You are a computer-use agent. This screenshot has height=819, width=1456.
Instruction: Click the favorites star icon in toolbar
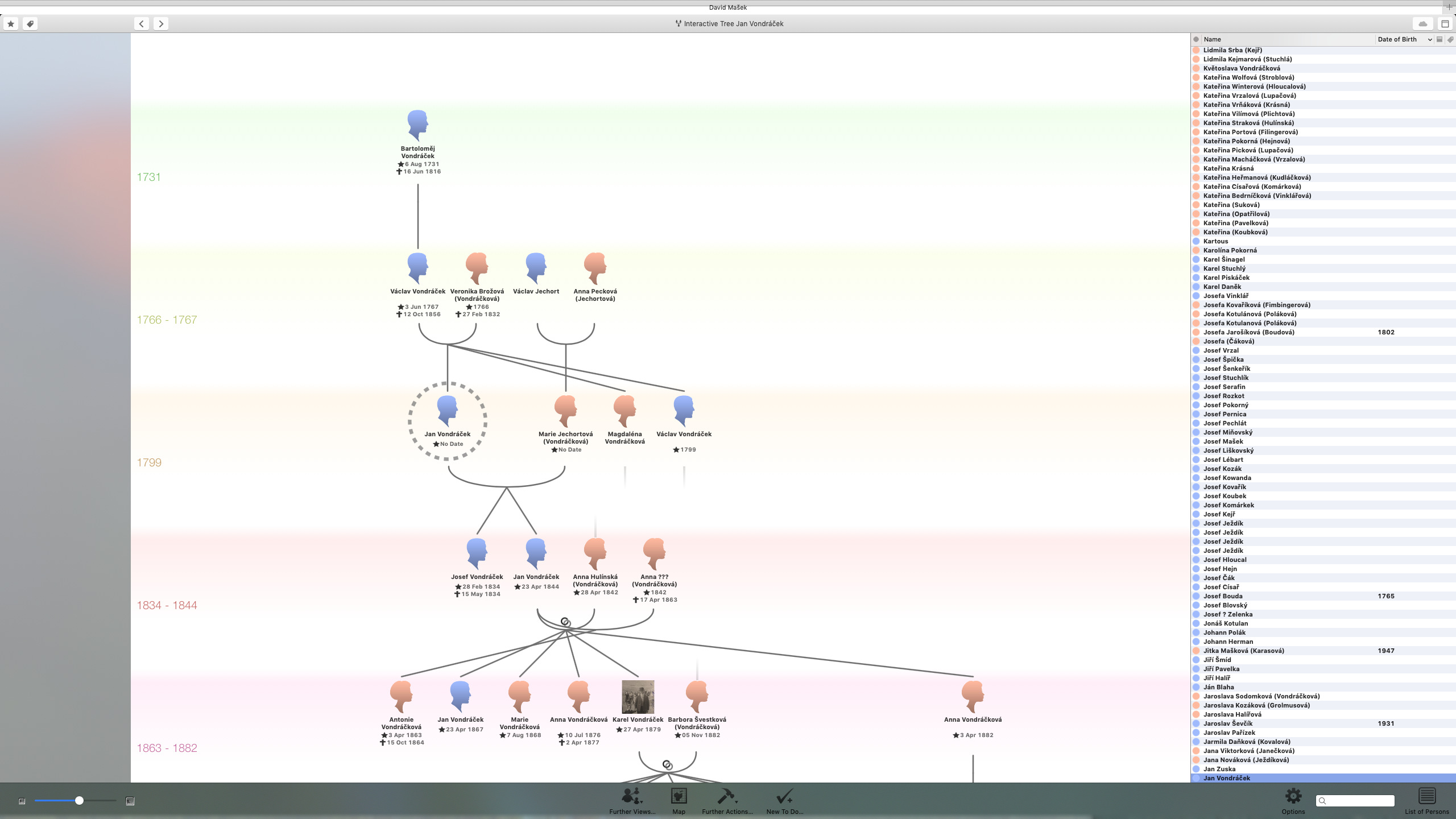click(x=11, y=24)
